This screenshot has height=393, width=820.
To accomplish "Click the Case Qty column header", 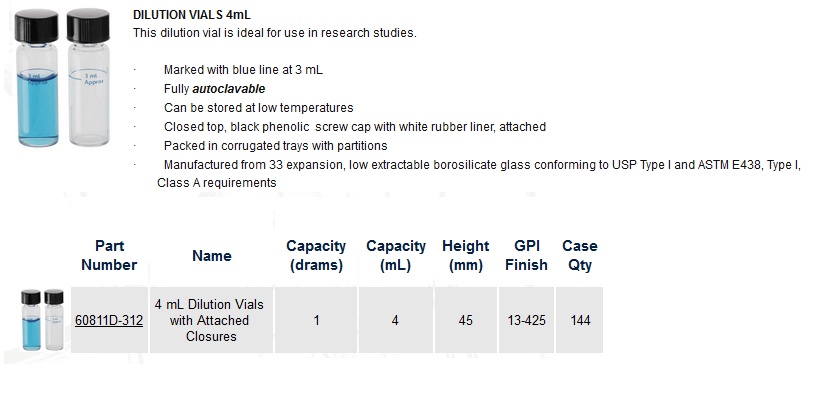I will (579, 255).
